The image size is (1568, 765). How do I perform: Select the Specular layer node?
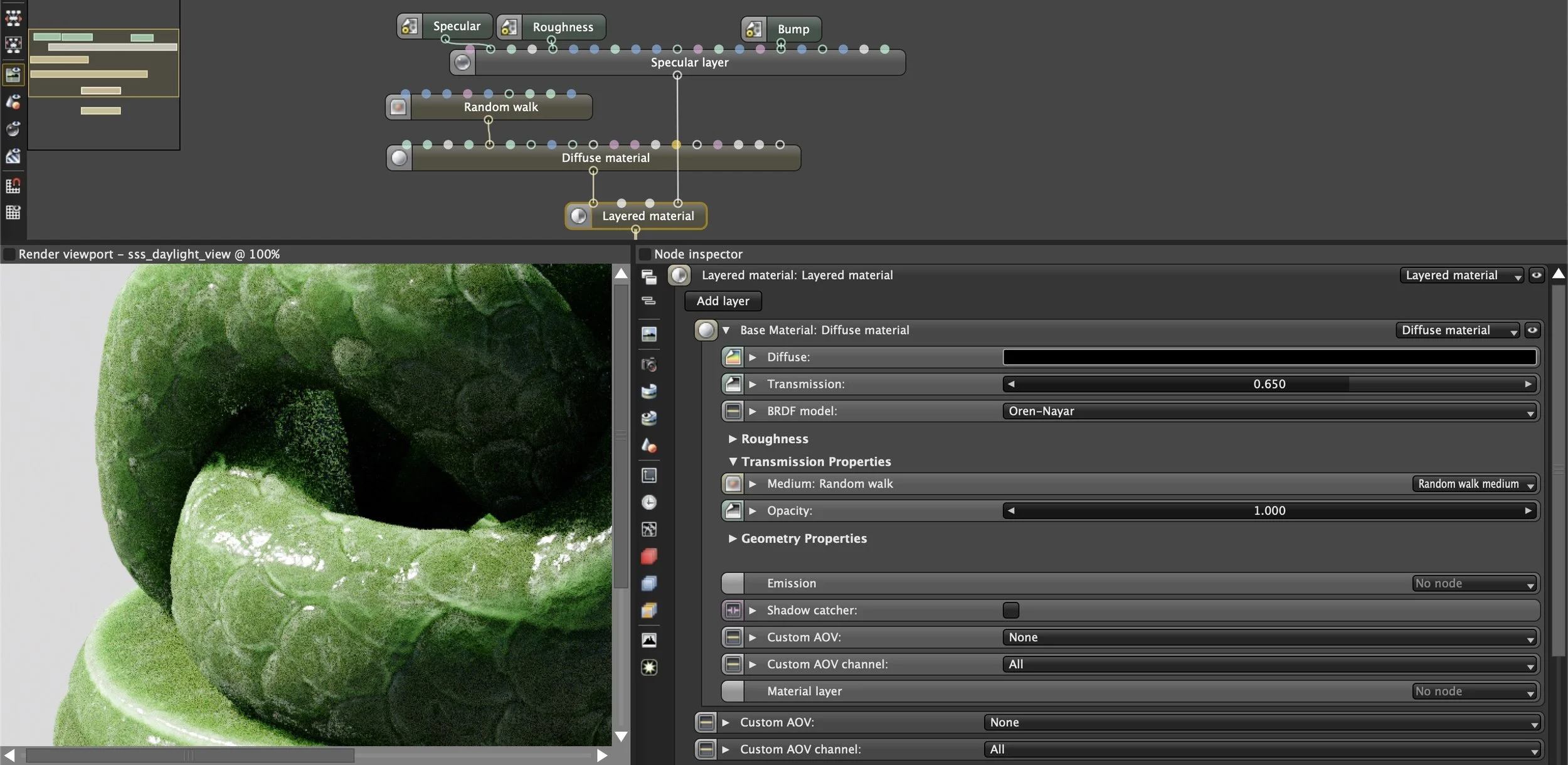click(689, 63)
